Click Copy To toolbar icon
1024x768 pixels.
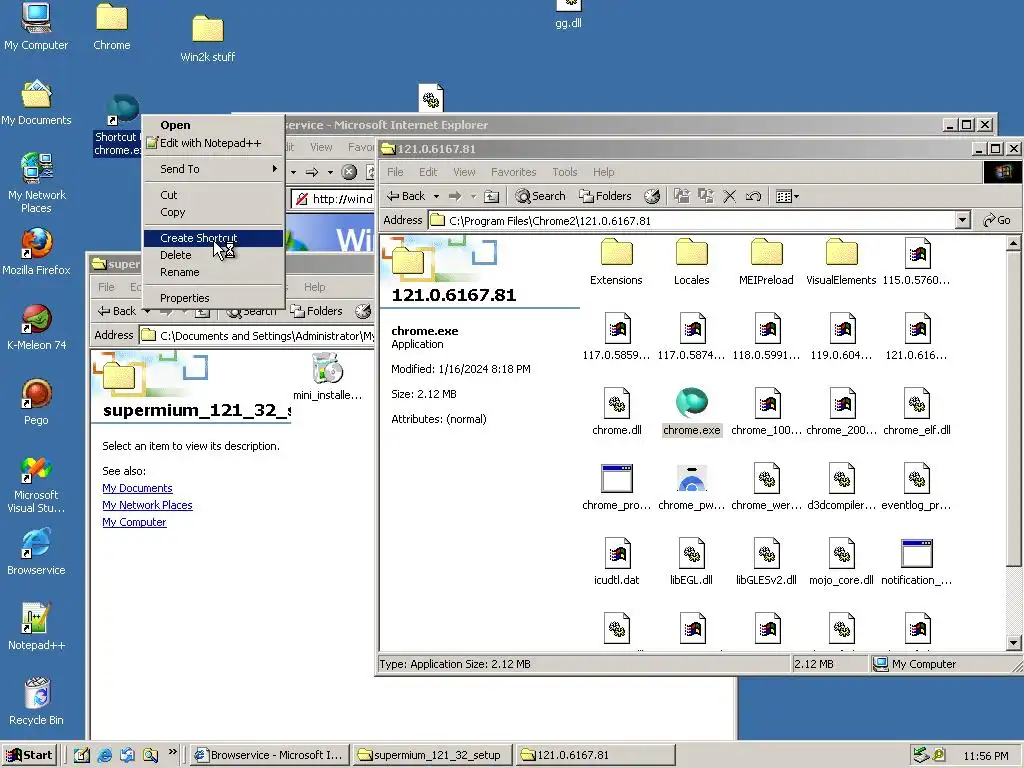click(705, 196)
